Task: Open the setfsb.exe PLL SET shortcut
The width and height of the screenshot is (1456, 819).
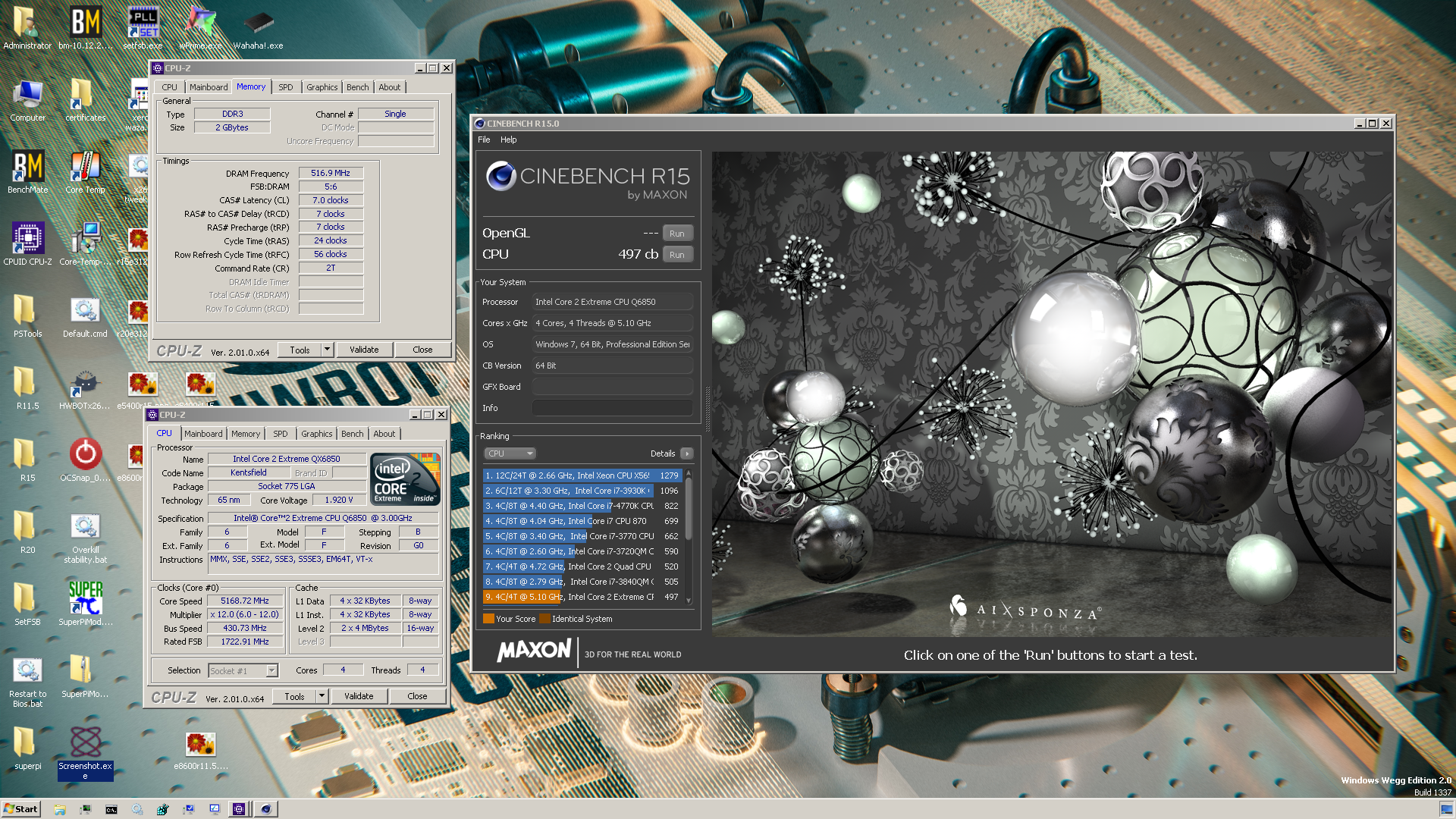Action: (x=143, y=27)
